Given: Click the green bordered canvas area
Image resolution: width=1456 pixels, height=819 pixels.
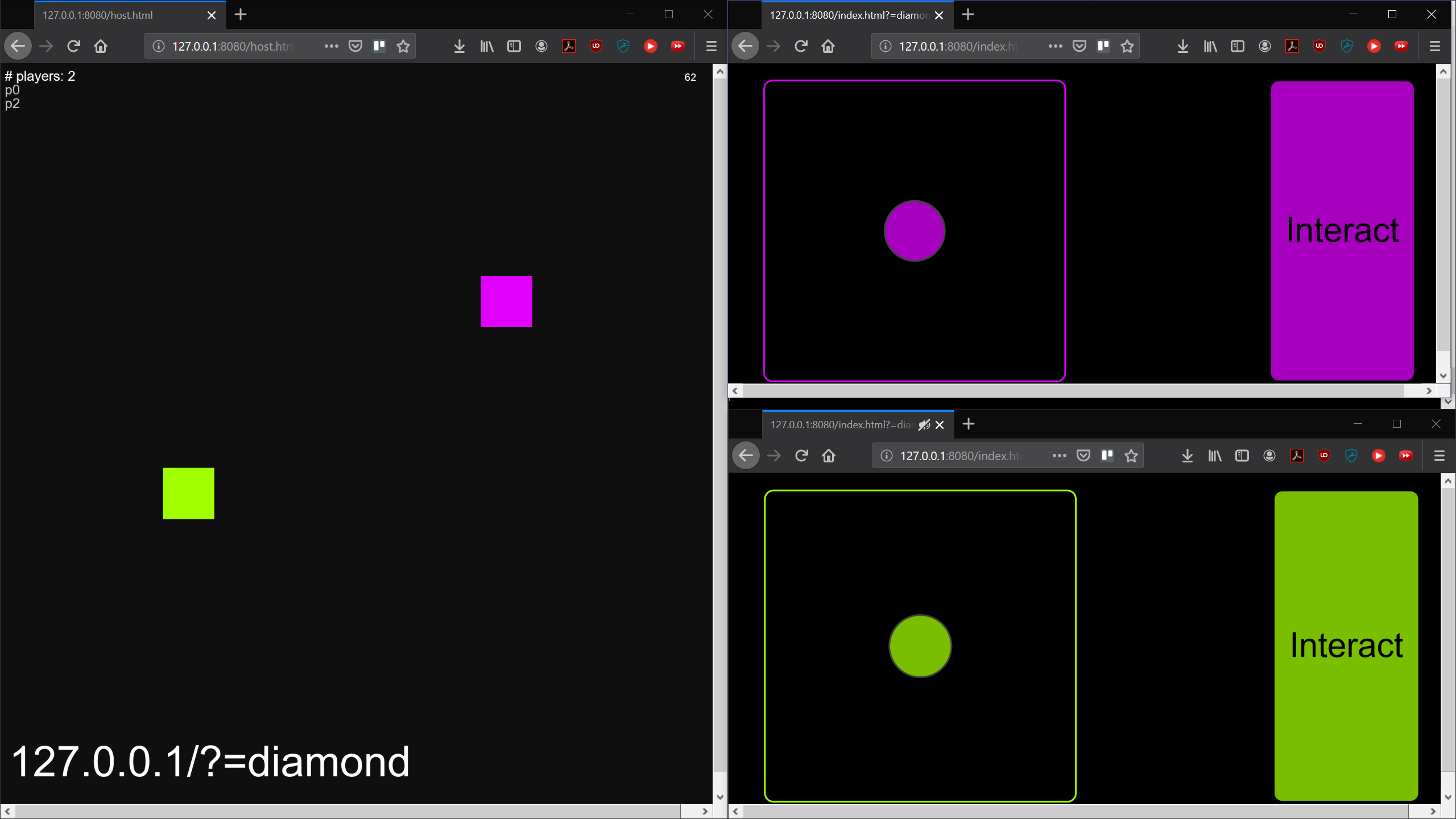Looking at the screenshot, I should 920,646.
